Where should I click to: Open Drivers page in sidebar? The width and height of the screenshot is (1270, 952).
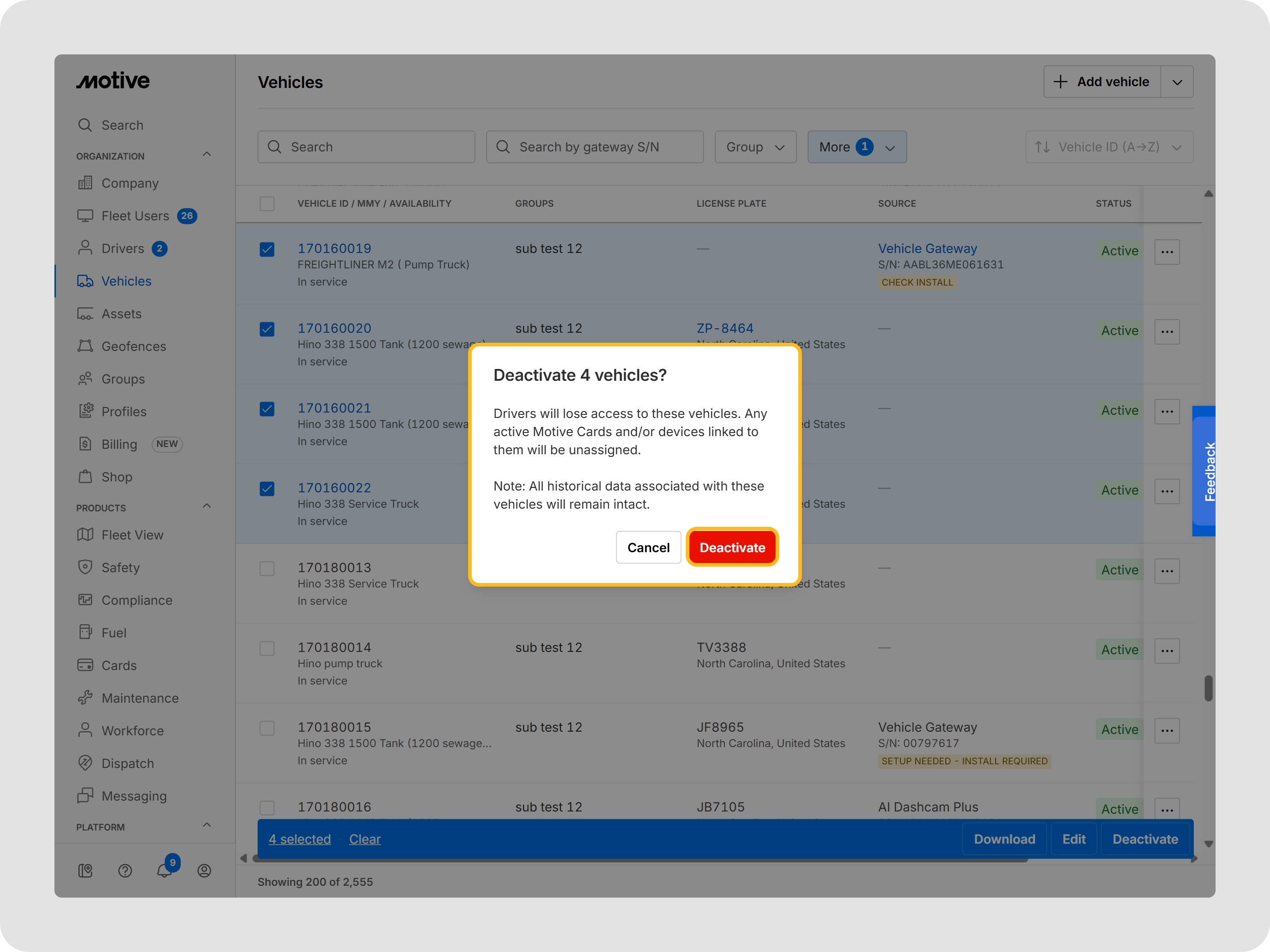point(122,248)
